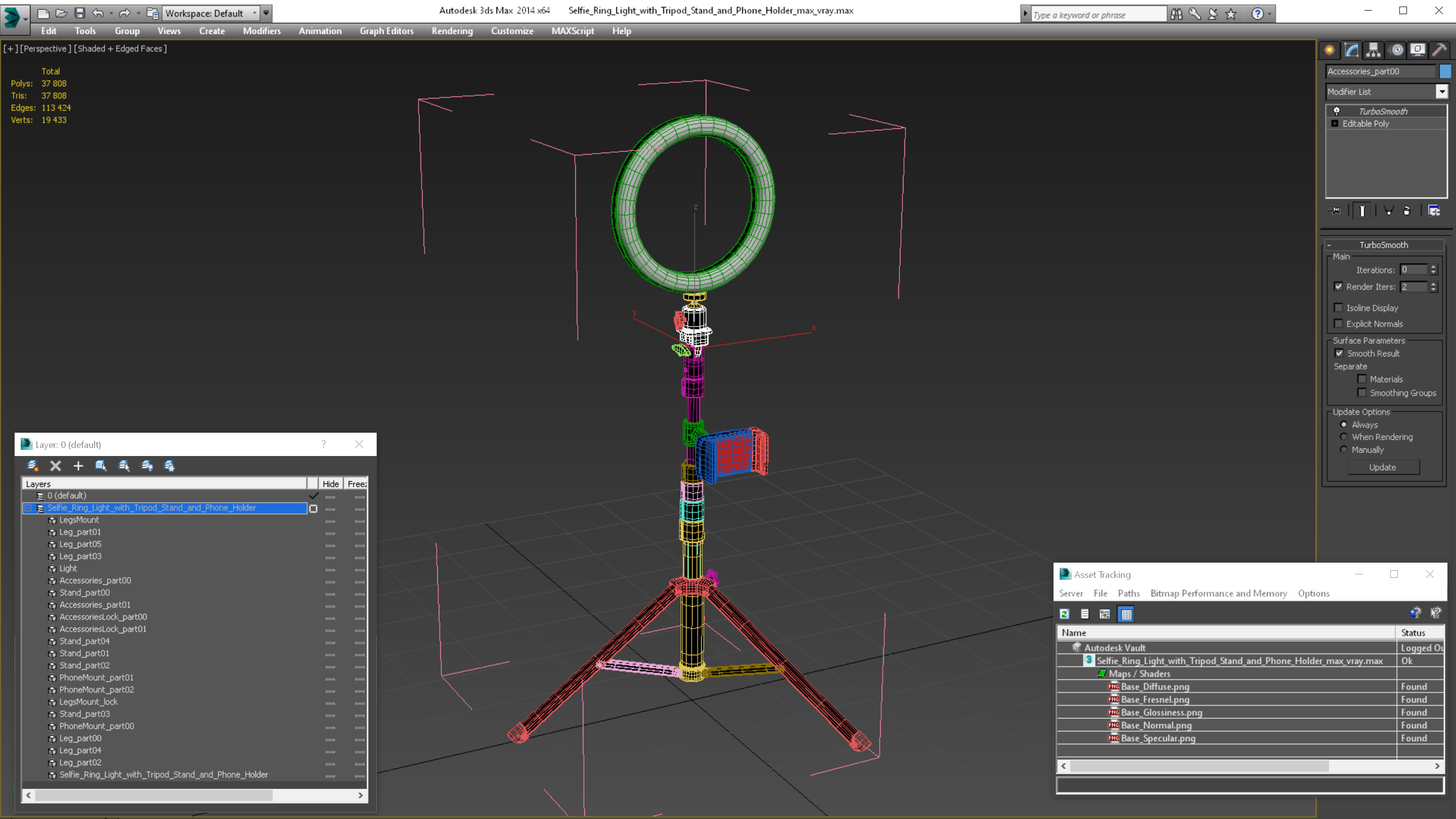Click Make Unique icon below modifier stack
The width and height of the screenshot is (1456, 819).
click(x=1388, y=211)
